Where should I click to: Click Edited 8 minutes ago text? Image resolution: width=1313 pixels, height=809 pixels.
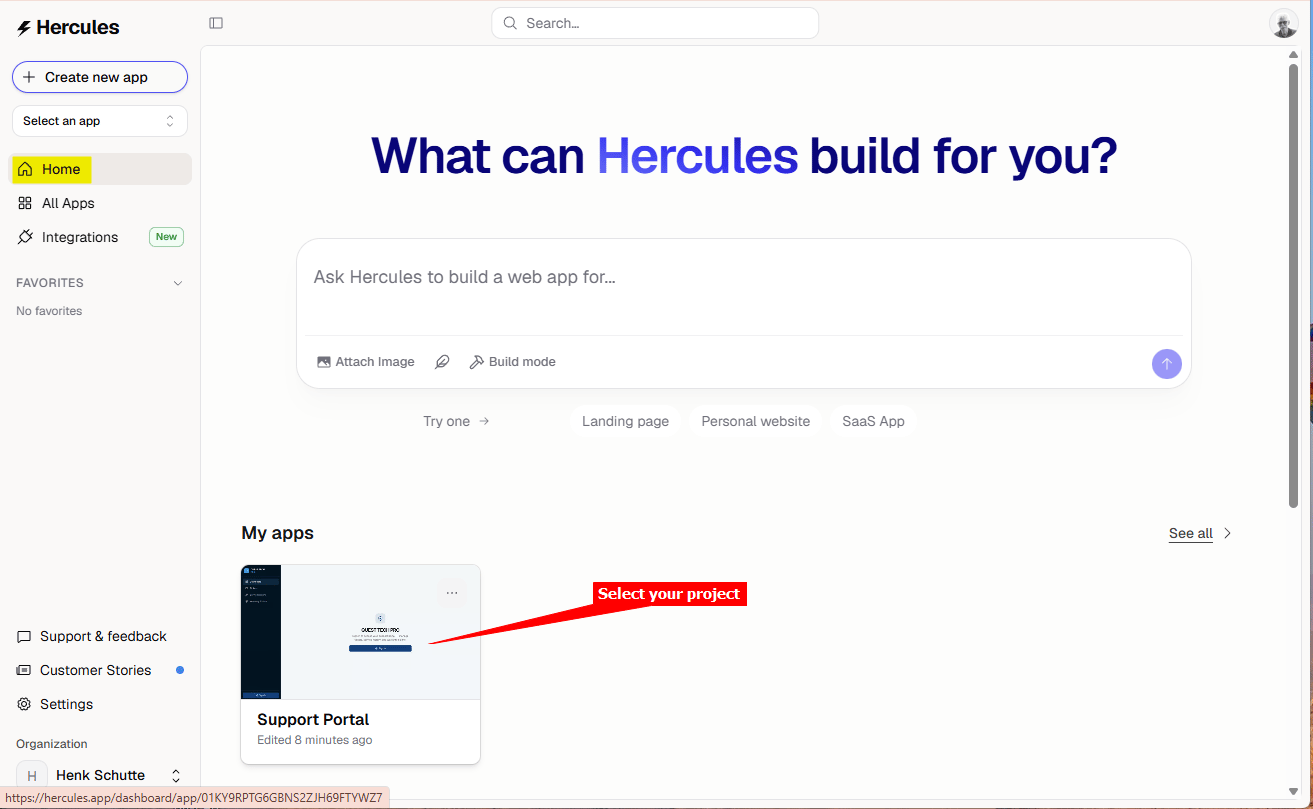click(x=315, y=740)
